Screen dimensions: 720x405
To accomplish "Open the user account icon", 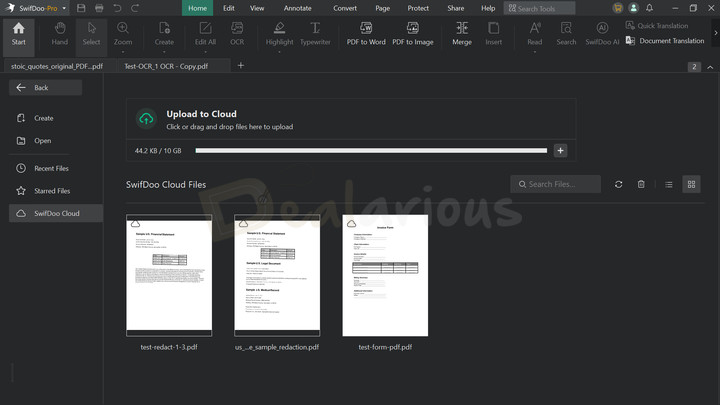I will [x=633, y=8].
